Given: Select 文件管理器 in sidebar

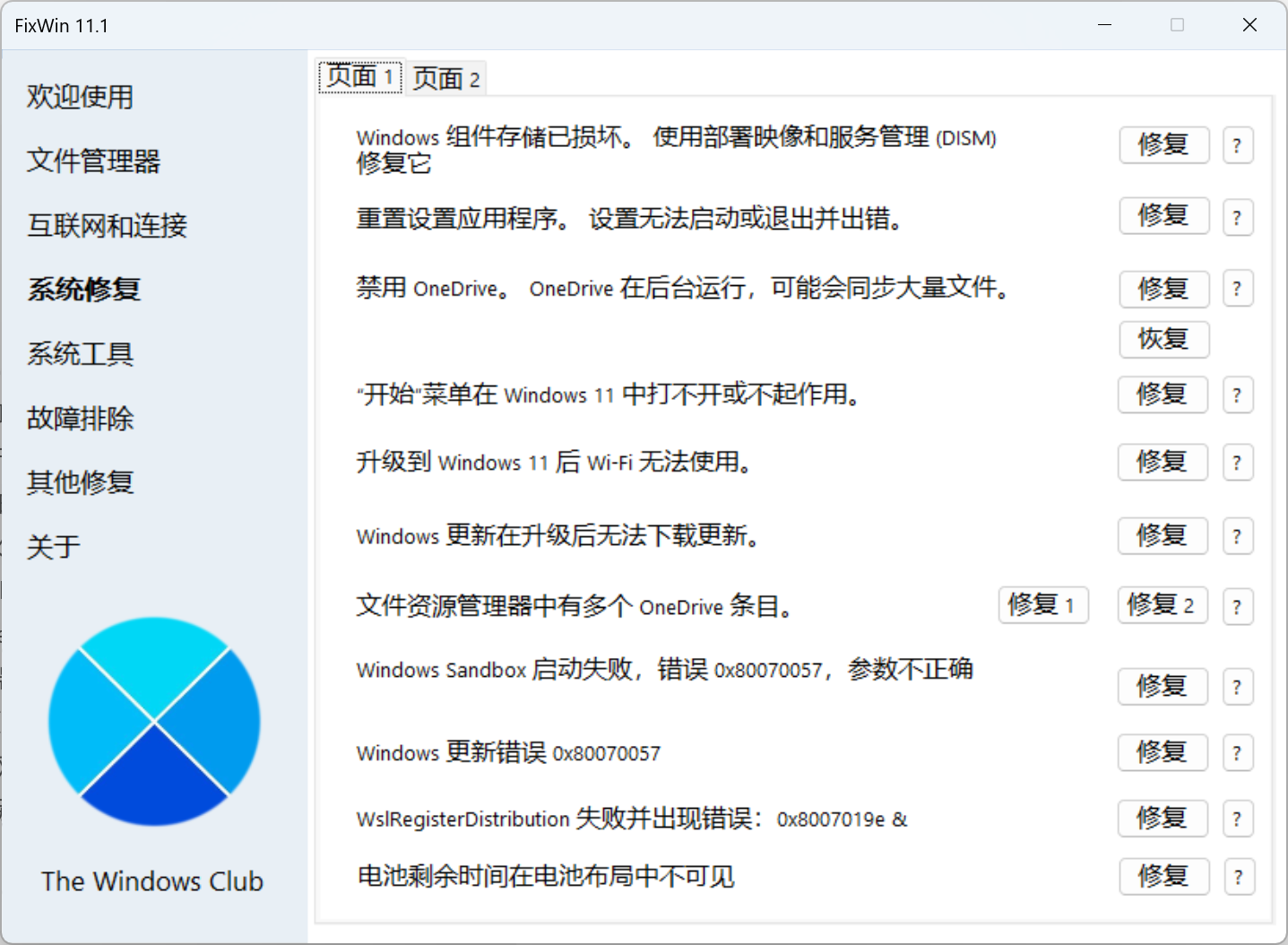Looking at the screenshot, I should (x=94, y=161).
